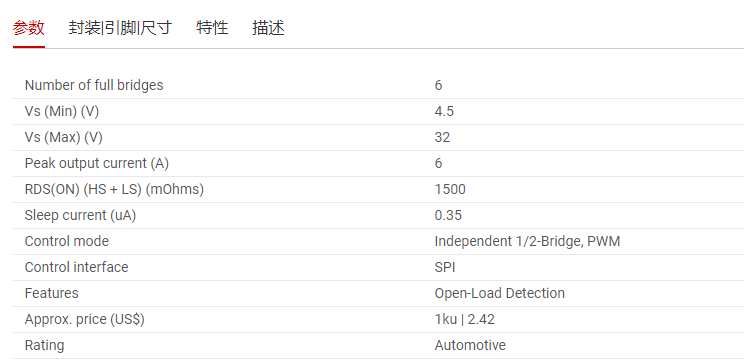Viewport: 744px width, 360px height.
Task: Select the Peak output current (A) label
Action: (97, 163)
